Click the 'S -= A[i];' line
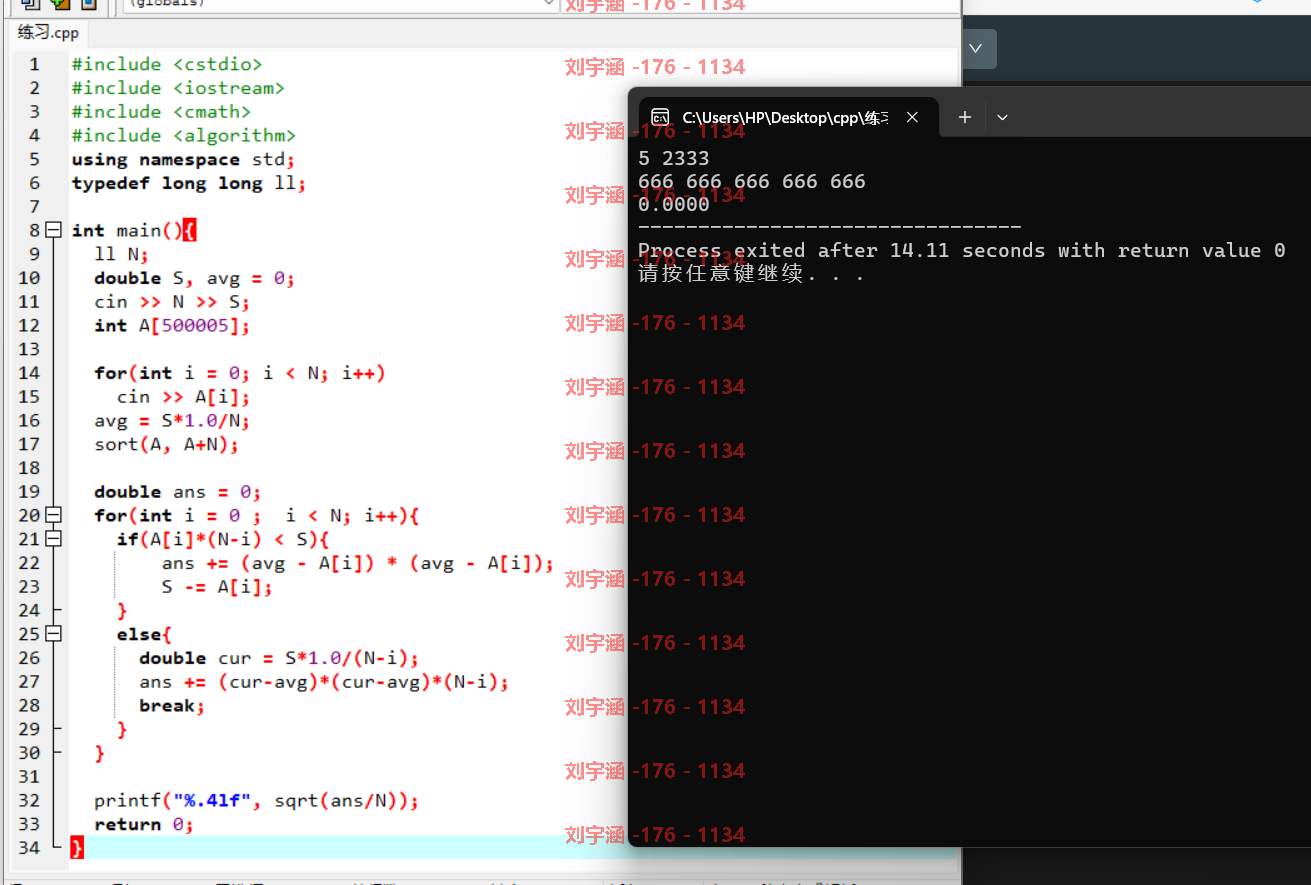The height and width of the screenshot is (885, 1311). pyautogui.click(x=217, y=587)
